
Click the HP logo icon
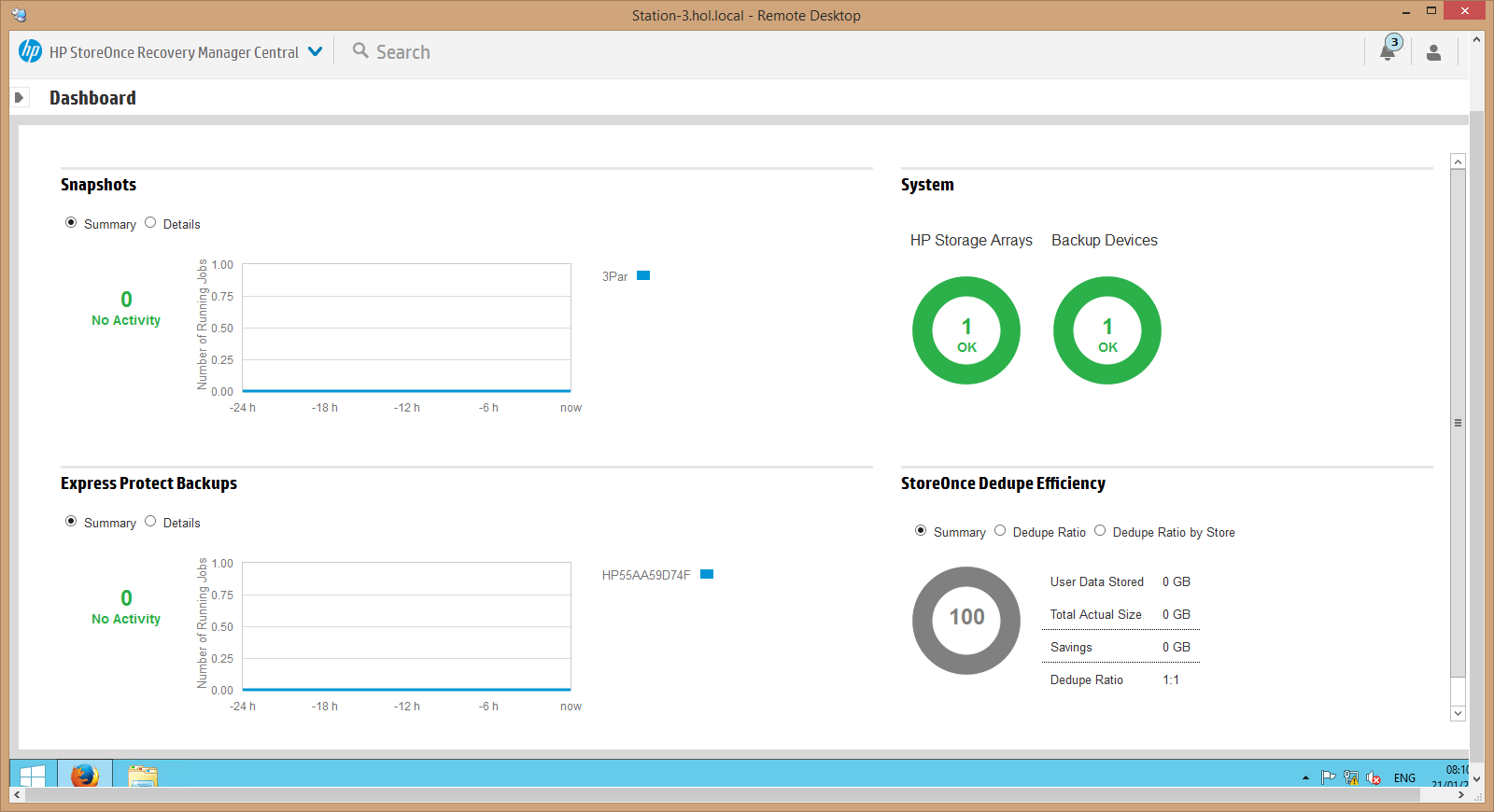(x=30, y=51)
